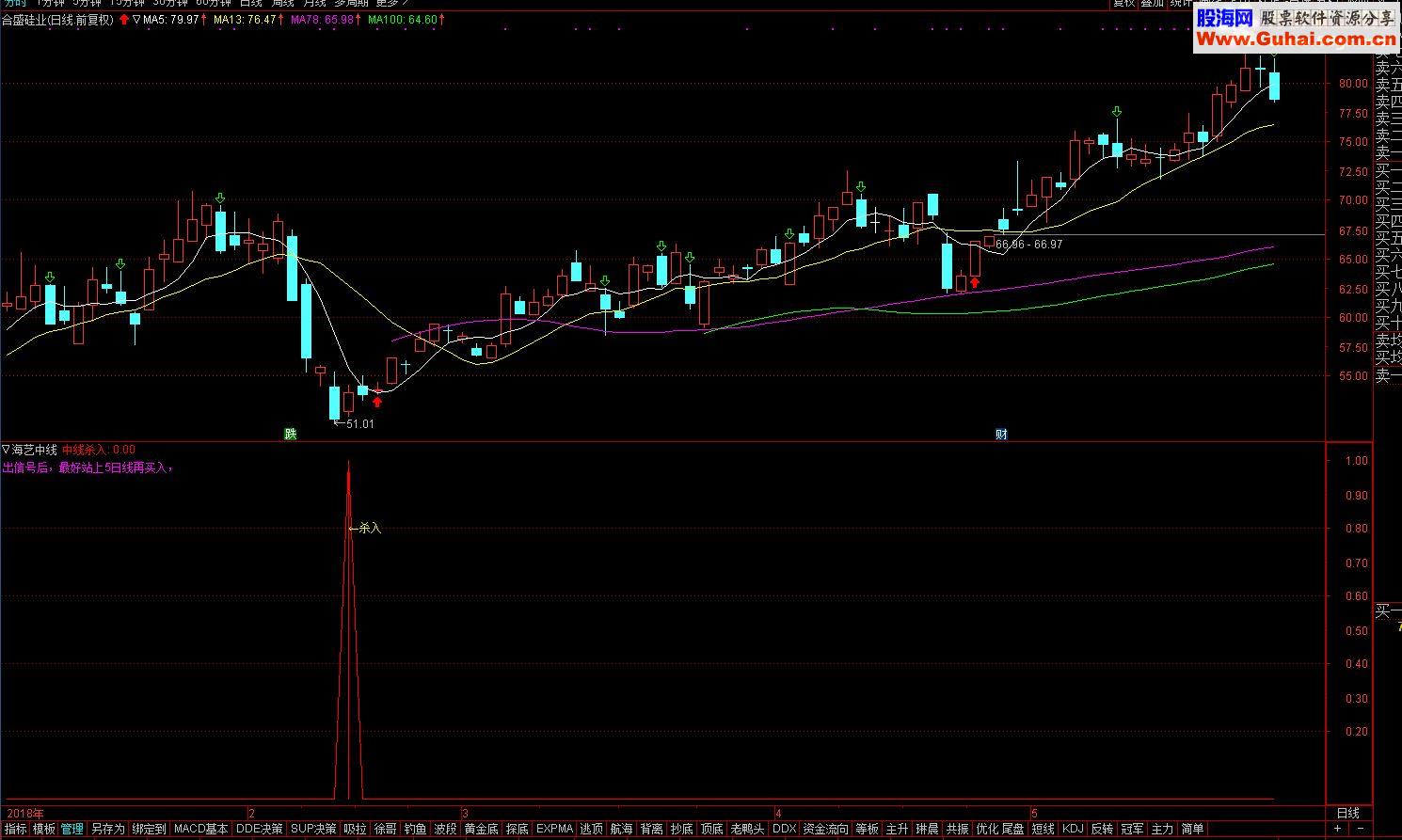The image size is (1402, 840).
Task: Switch to SUP决策 indicator
Action: [313, 829]
